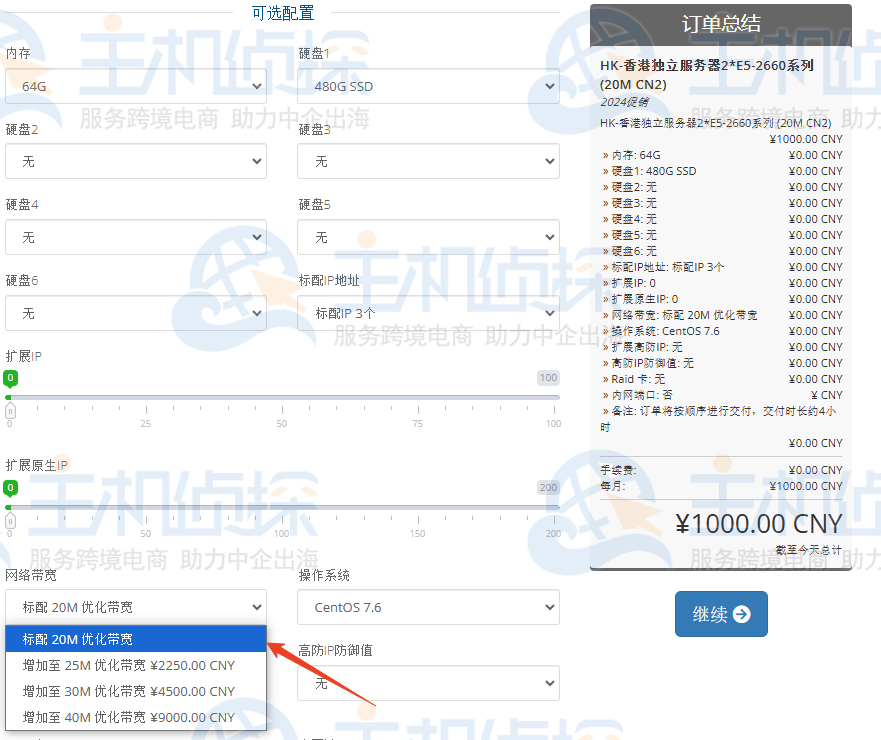881x740 pixels.
Task: Click the 50 mark on 扩展IP slider
Action: (x=281, y=423)
